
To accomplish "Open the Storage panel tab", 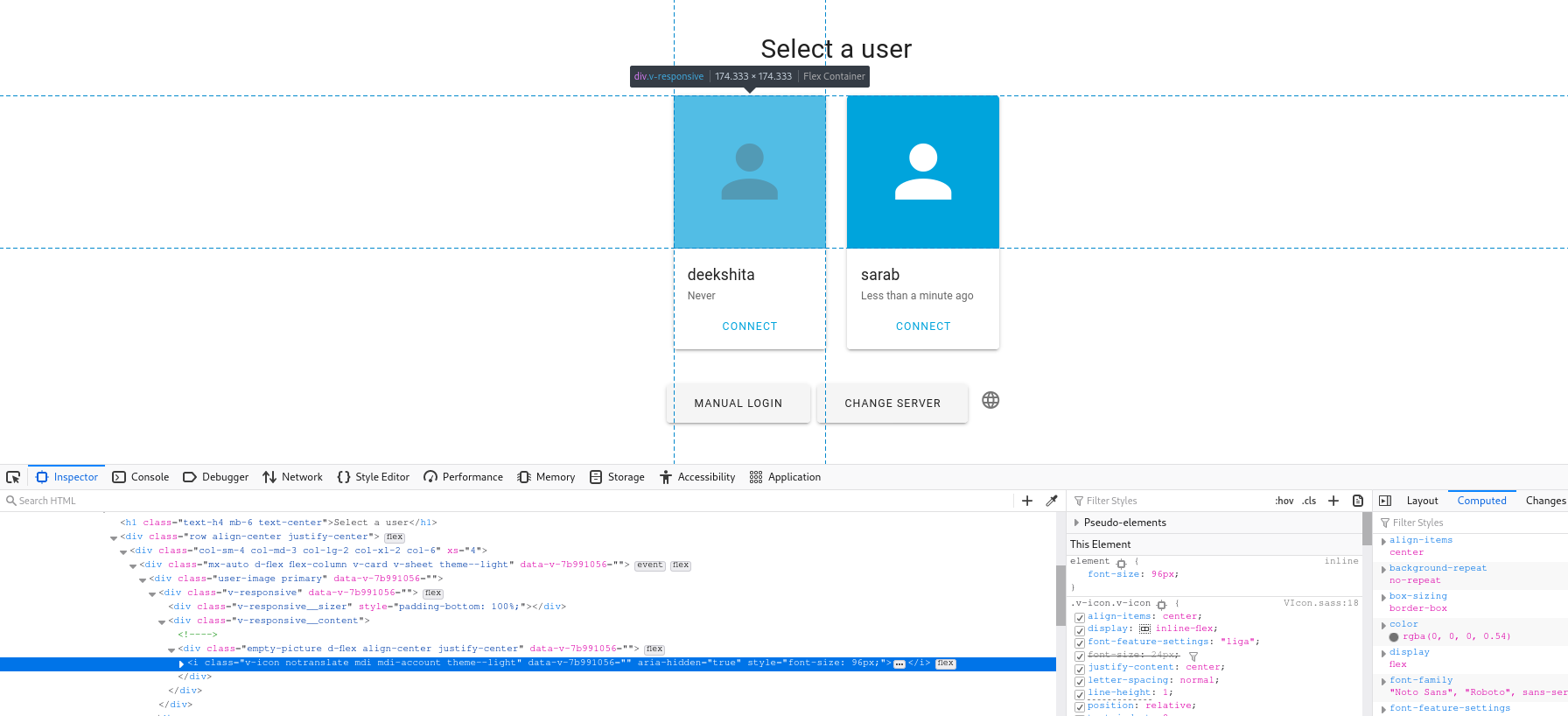I will pyautogui.click(x=618, y=477).
